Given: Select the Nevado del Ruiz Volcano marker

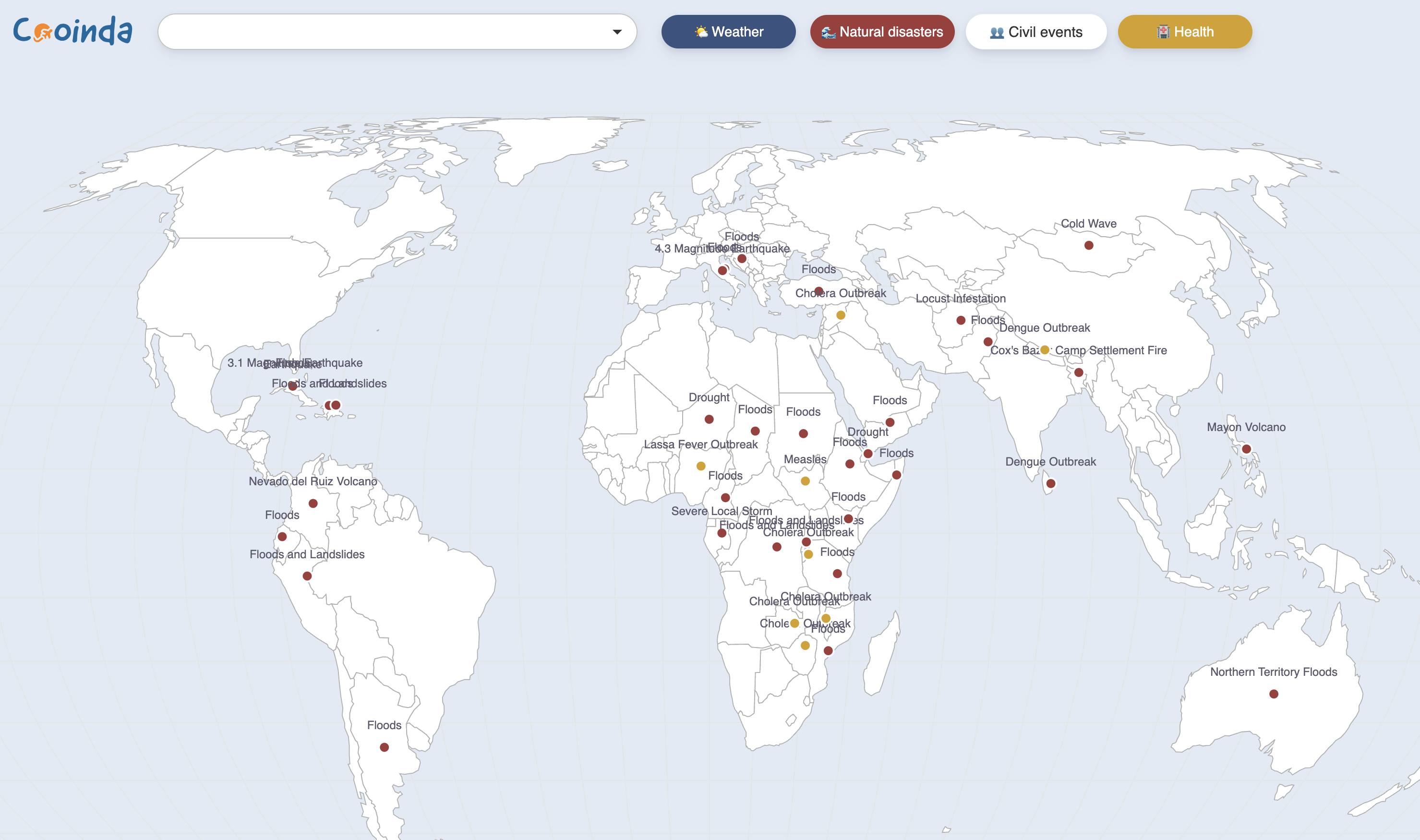Looking at the screenshot, I should tap(313, 503).
